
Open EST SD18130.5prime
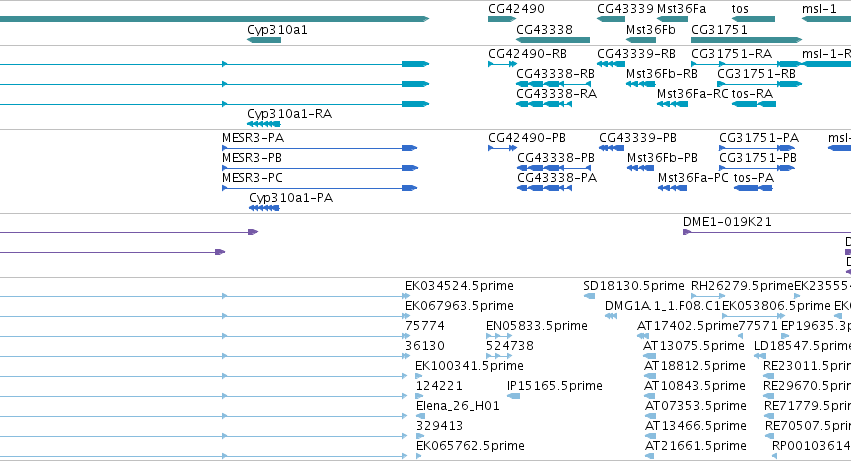coord(634,286)
